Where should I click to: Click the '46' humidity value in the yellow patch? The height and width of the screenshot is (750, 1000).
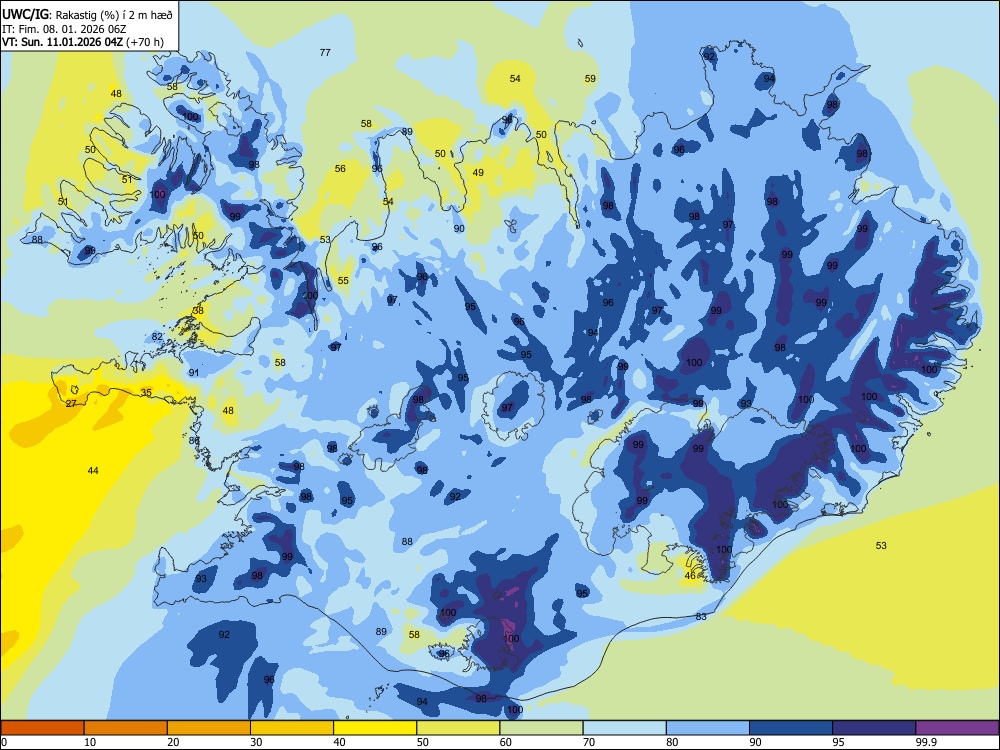click(690, 575)
